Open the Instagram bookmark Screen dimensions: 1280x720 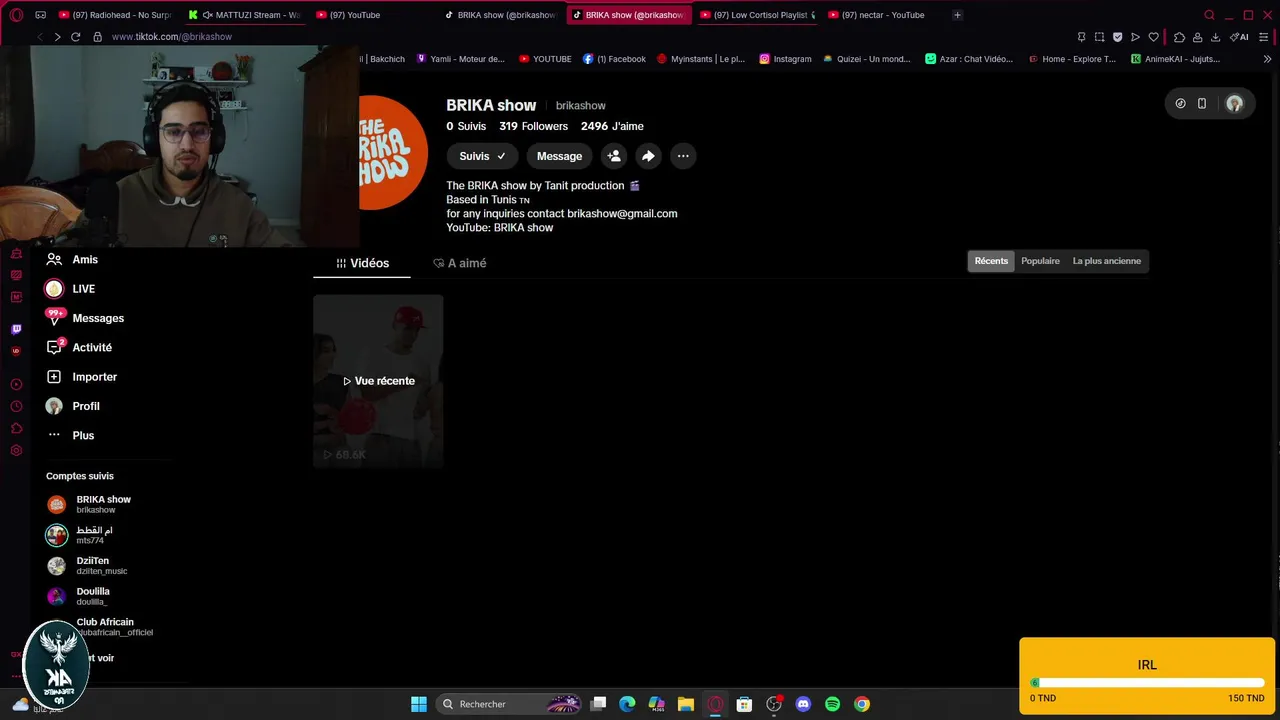click(785, 59)
